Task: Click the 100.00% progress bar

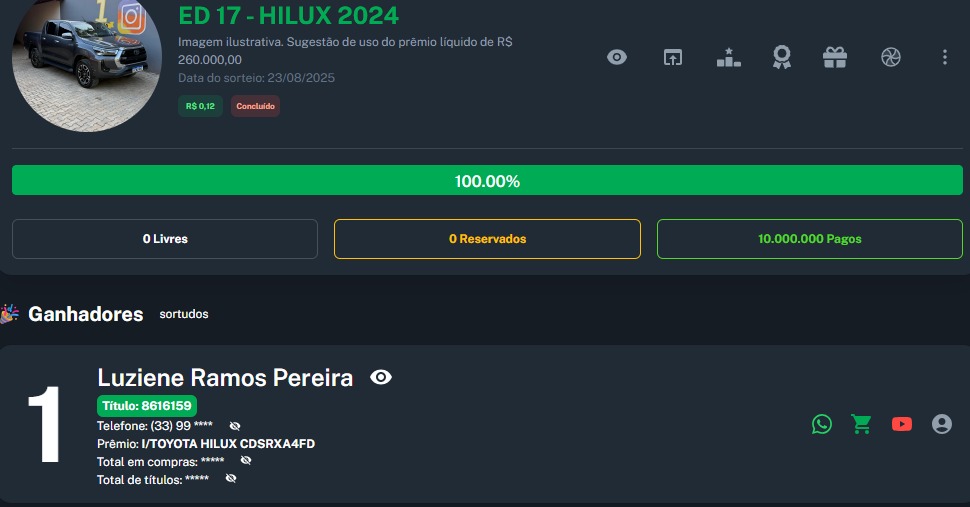Action: tap(487, 181)
